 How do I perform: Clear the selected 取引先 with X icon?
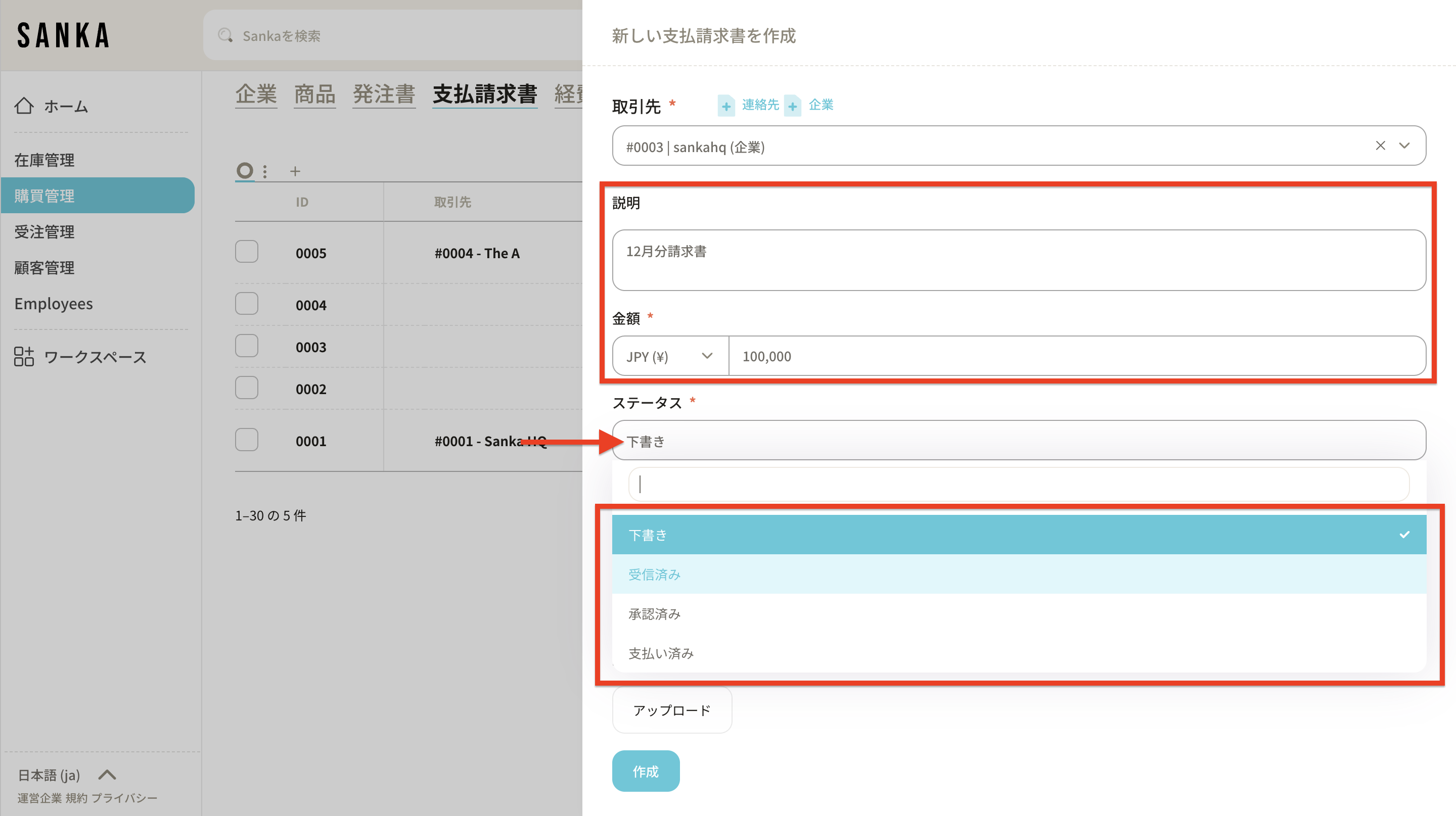(1380, 146)
